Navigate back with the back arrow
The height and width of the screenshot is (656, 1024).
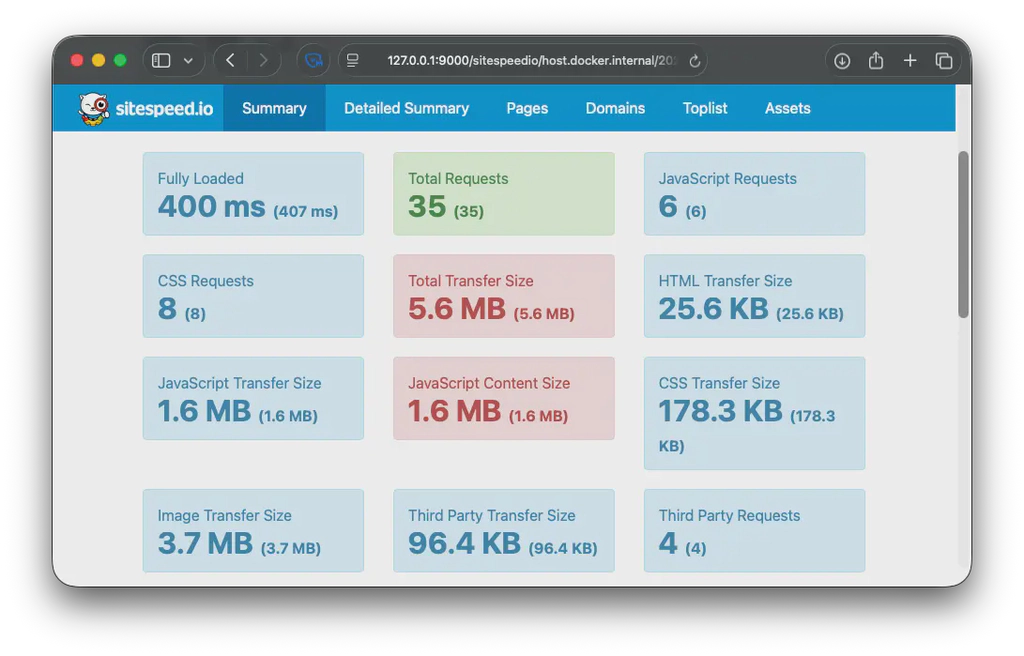228,60
